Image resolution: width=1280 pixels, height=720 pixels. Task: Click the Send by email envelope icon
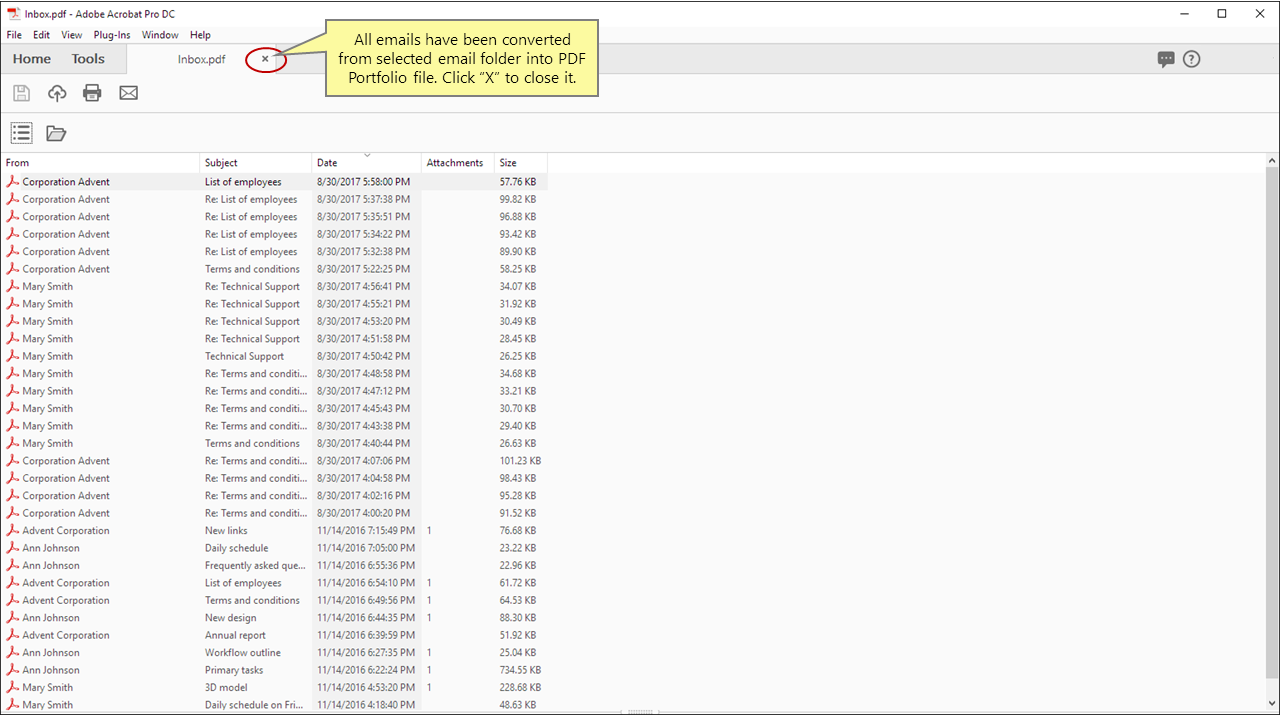coord(128,93)
